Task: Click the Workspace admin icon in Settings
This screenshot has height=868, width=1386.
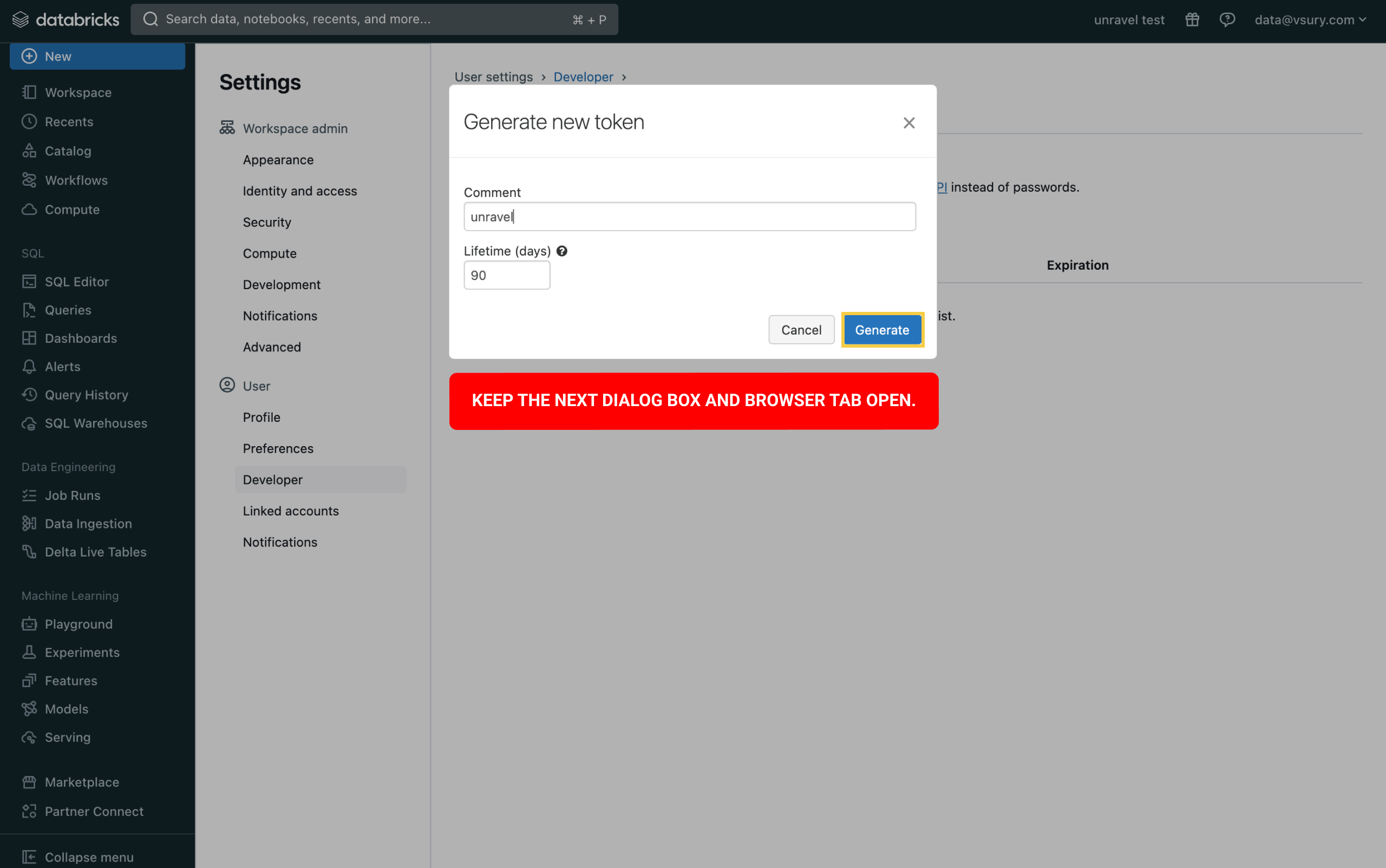Action: (x=227, y=127)
